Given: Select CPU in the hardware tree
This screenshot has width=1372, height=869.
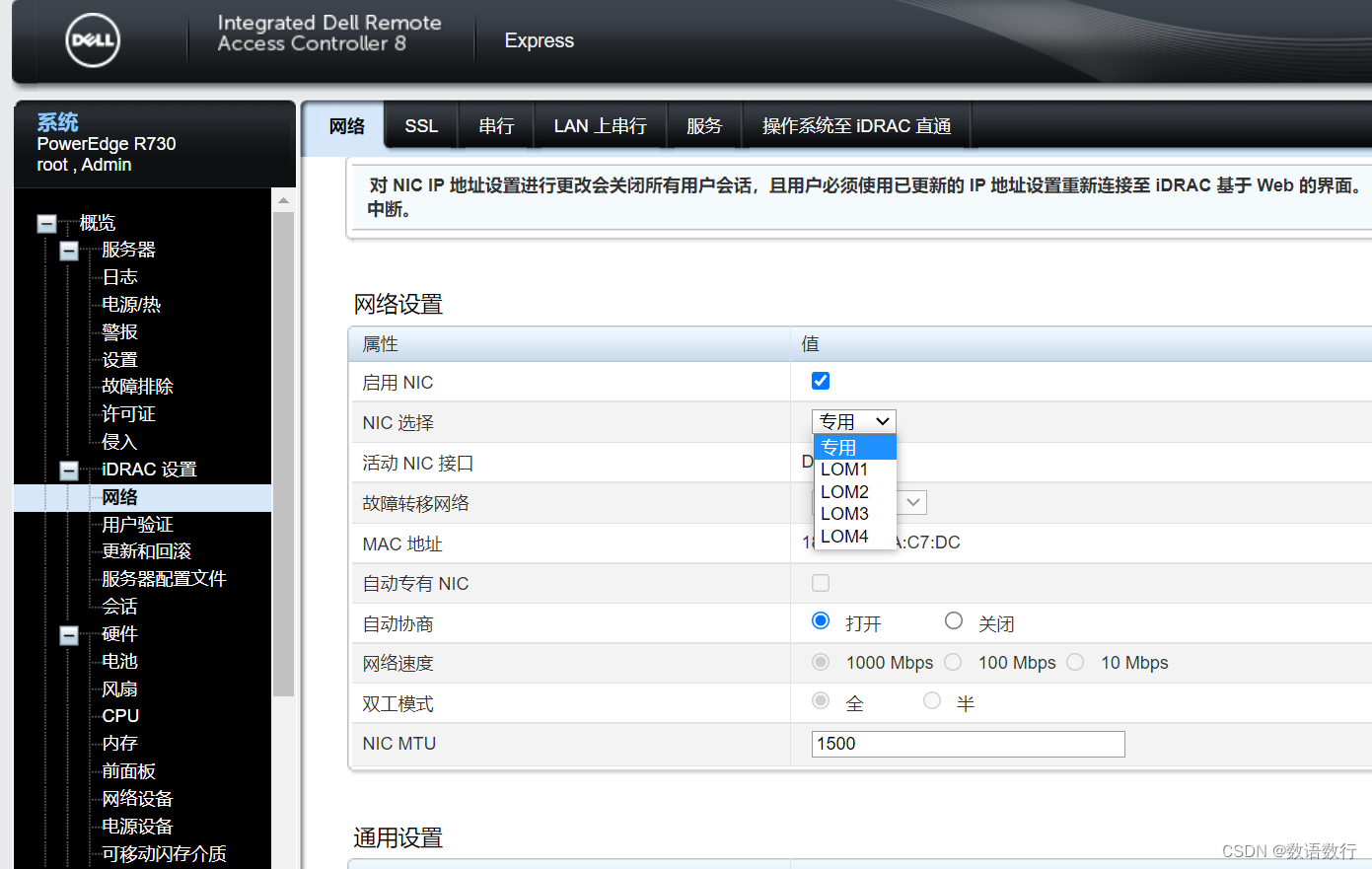Looking at the screenshot, I should (x=119, y=715).
